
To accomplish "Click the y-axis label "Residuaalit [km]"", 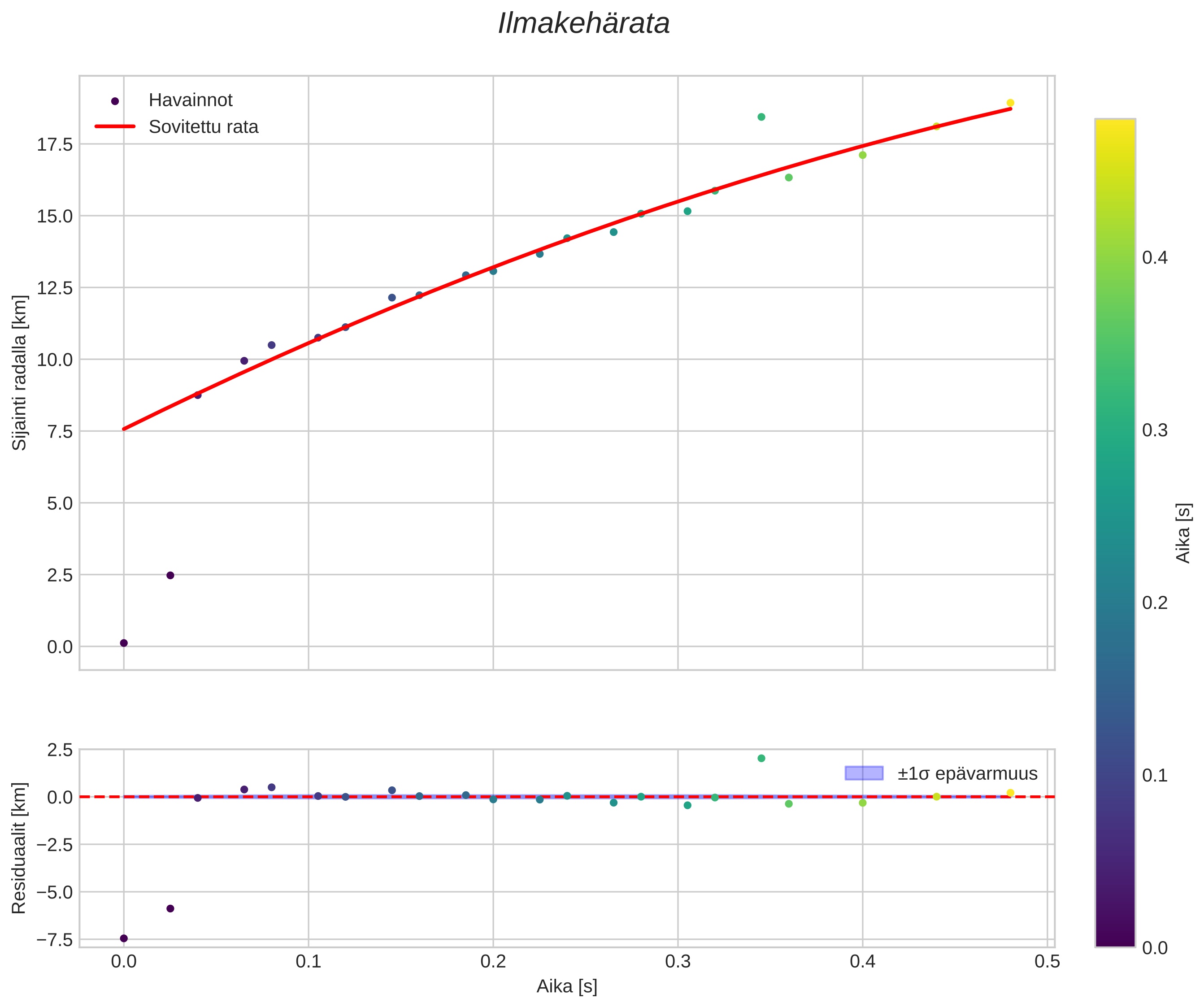I will pyautogui.click(x=19, y=848).
